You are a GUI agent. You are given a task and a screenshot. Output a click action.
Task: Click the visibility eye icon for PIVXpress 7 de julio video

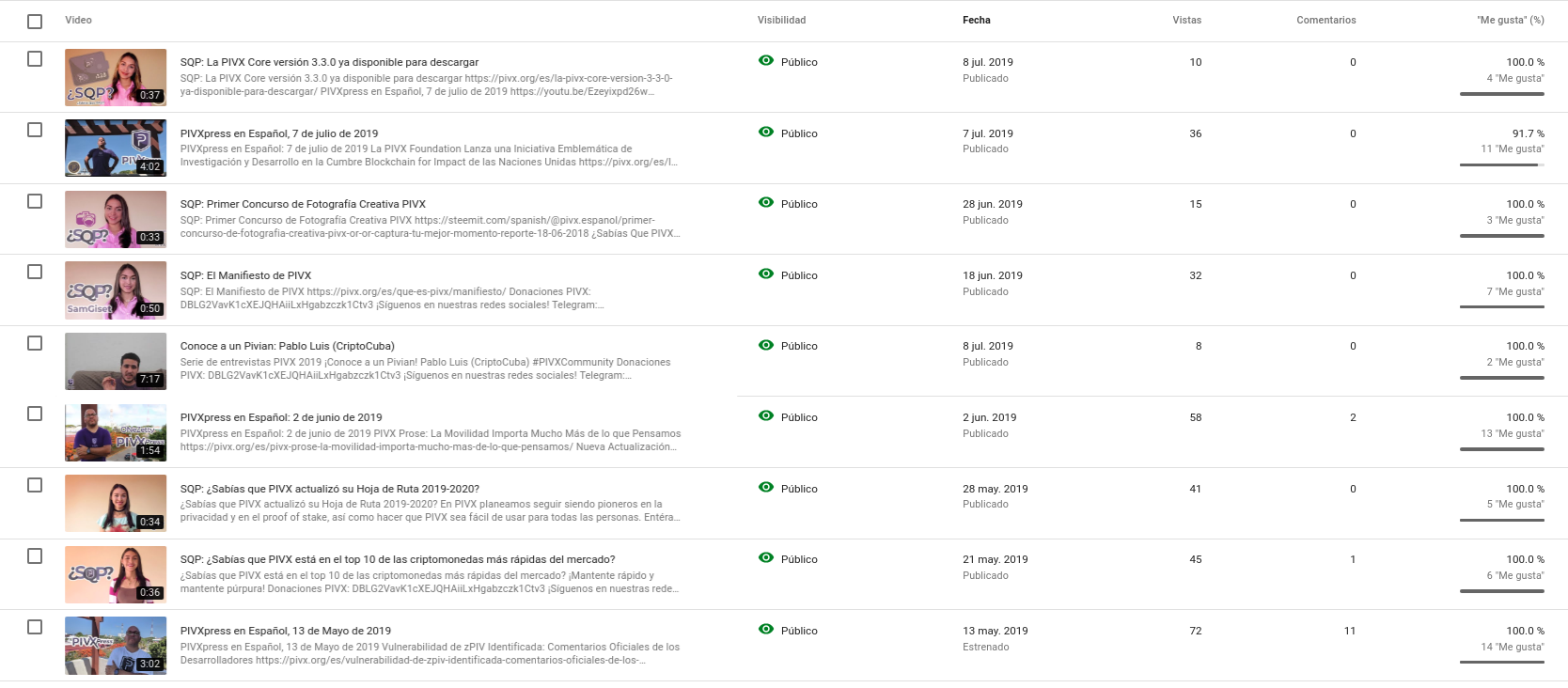point(766,133)
